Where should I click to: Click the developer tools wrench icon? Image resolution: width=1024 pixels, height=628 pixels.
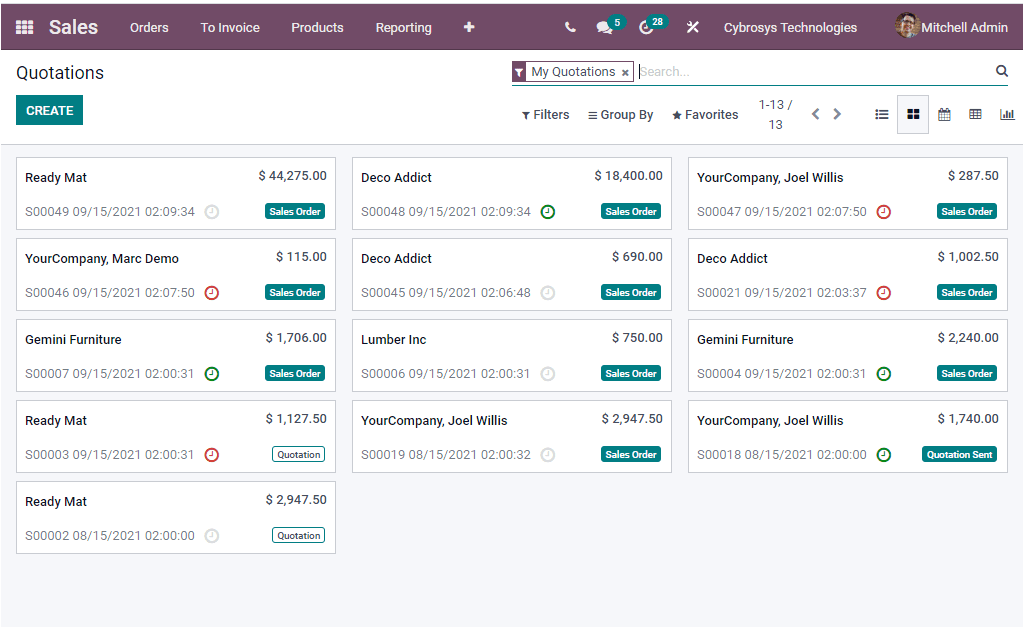pos(693,27)
